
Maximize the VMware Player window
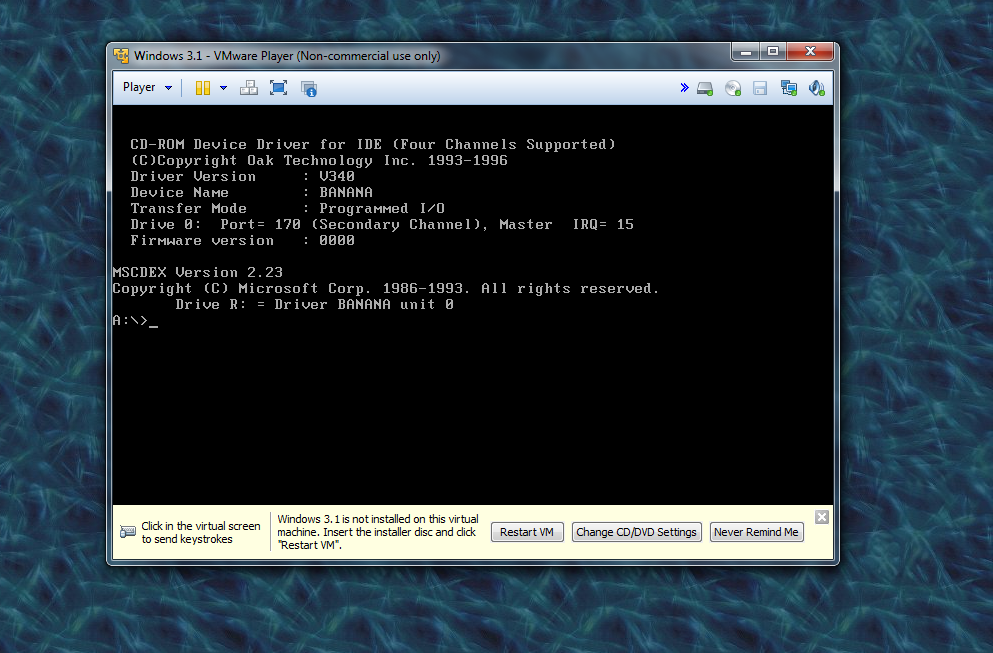772,51
